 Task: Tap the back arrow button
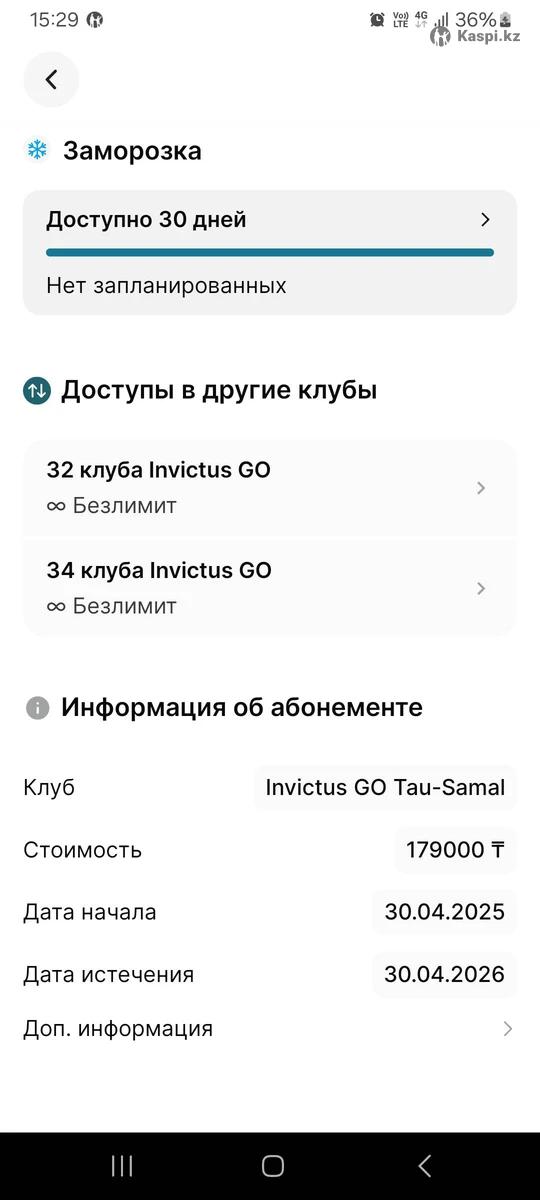click(51, 79)
